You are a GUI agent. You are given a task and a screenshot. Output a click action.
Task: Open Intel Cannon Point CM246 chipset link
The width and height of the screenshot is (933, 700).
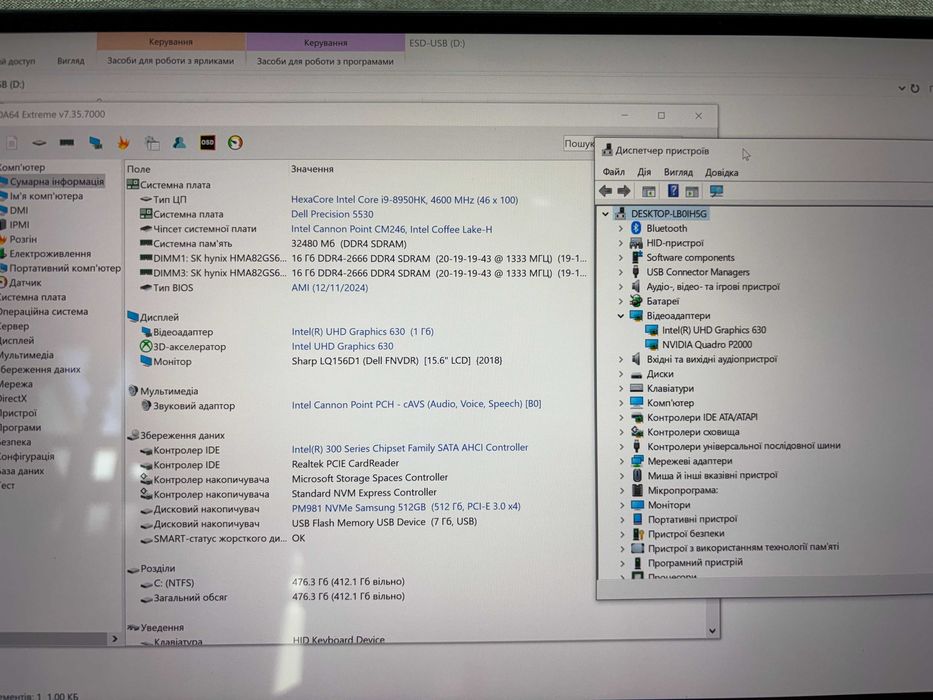click(391, 229)
